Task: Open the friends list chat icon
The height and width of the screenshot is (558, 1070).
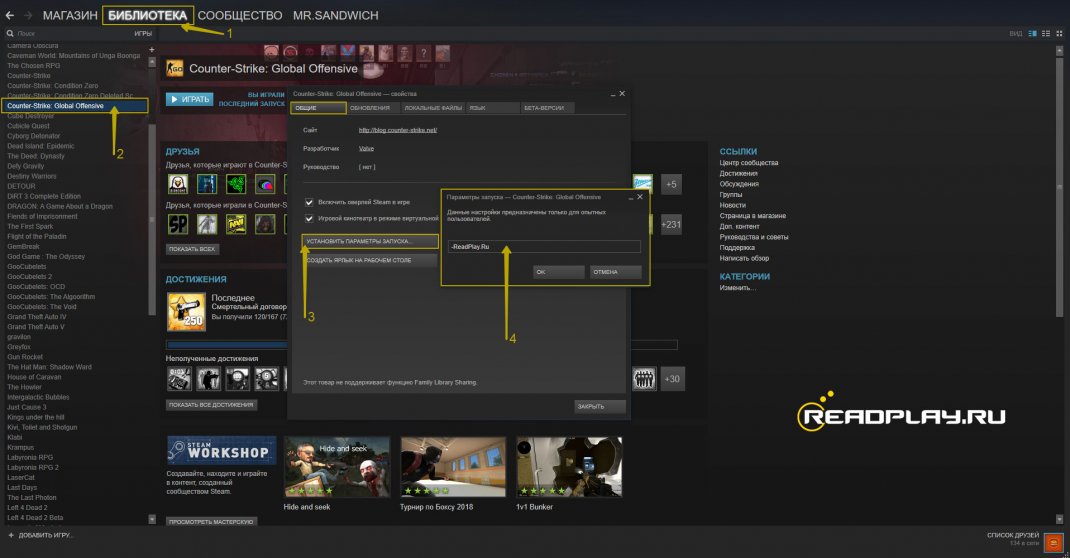Action: [x=1054, y=543]
